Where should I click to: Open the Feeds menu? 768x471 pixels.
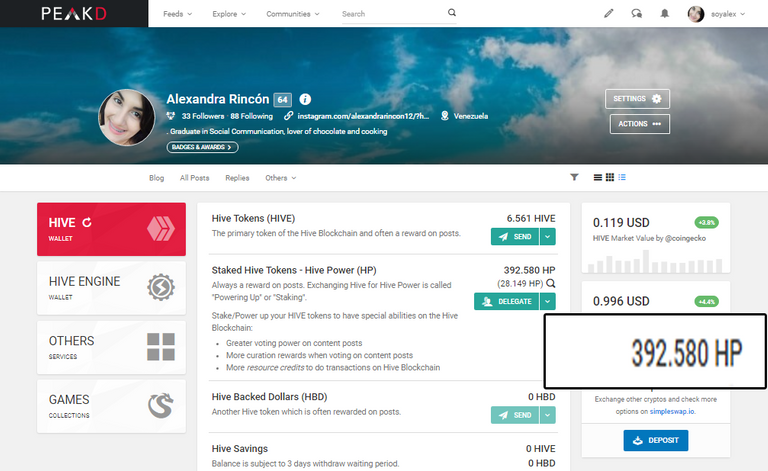tap(177, 14)
